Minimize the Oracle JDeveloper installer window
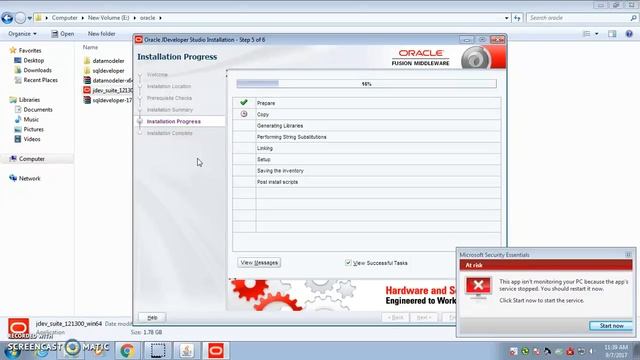The height and width of the screenshot is (360, 640). click(467, 40)
